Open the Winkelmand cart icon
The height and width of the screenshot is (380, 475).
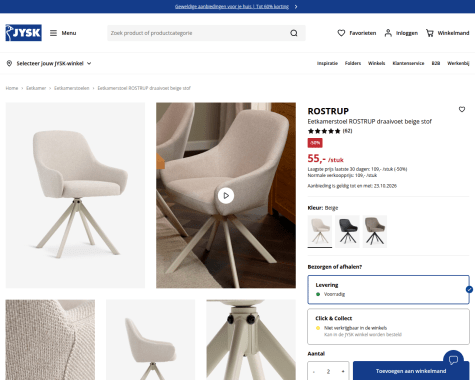(x=430, y=33)
